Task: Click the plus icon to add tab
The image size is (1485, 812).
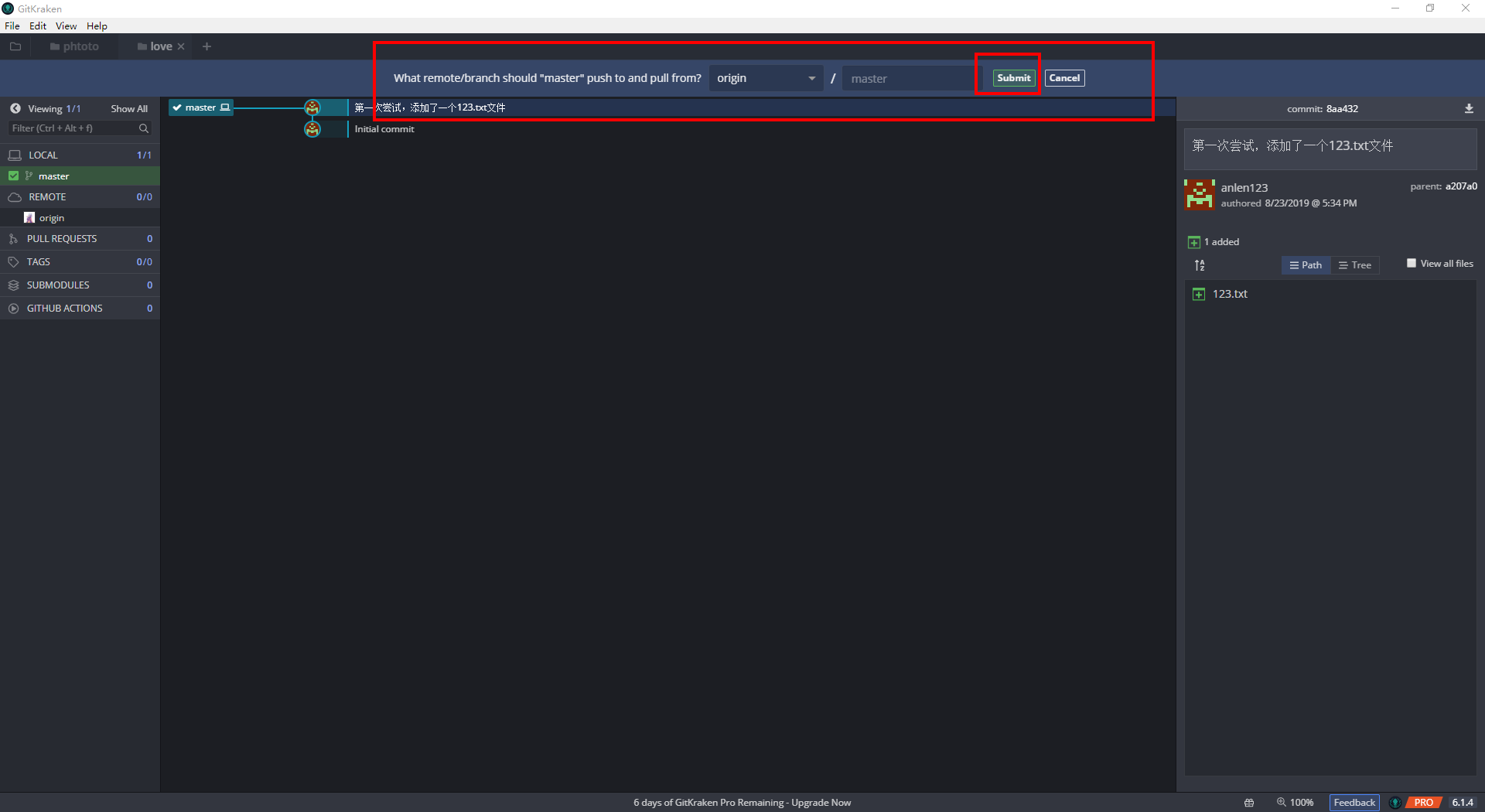Action: 207,46
